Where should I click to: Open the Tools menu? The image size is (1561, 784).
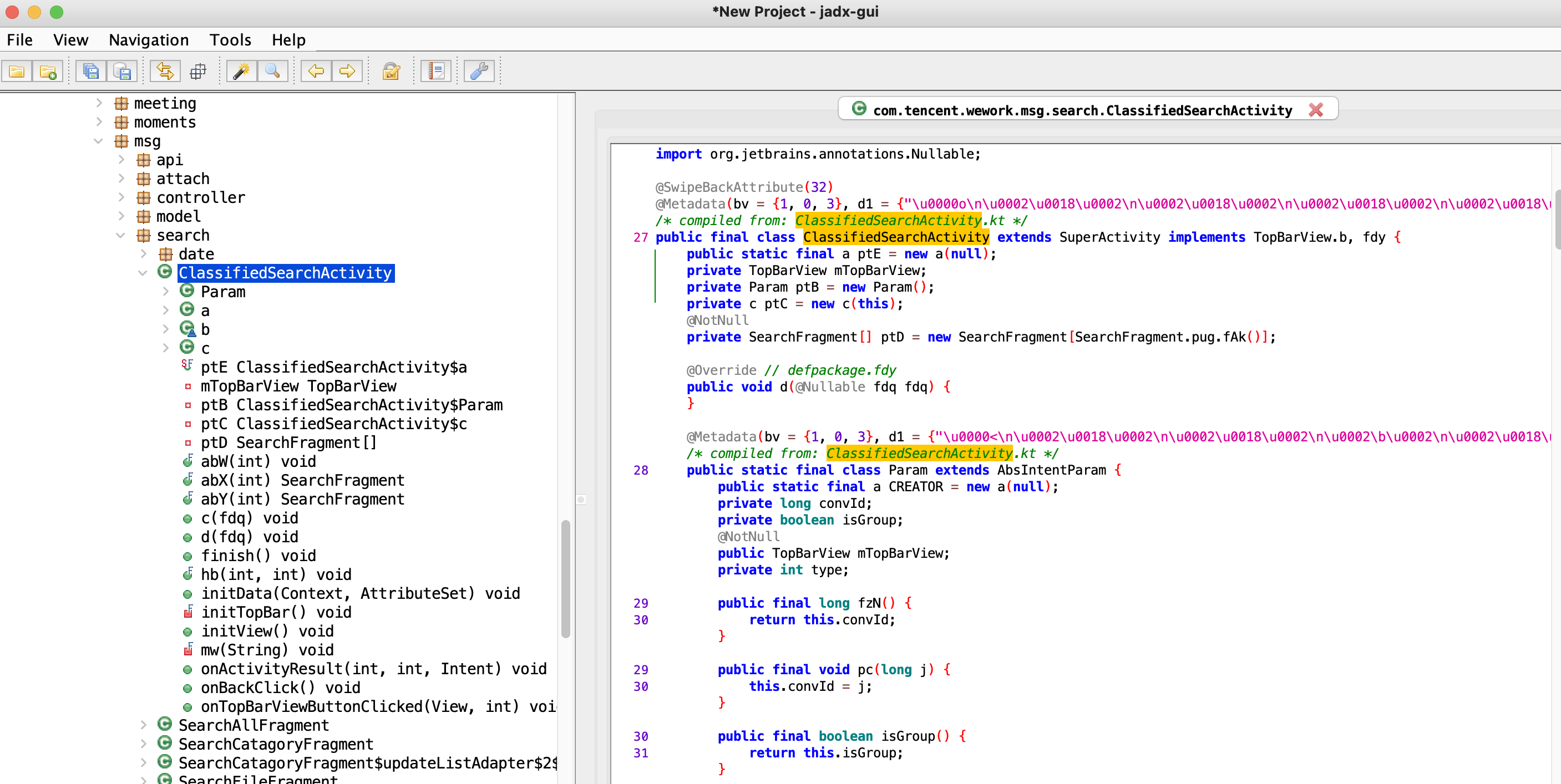click(230, 40)
